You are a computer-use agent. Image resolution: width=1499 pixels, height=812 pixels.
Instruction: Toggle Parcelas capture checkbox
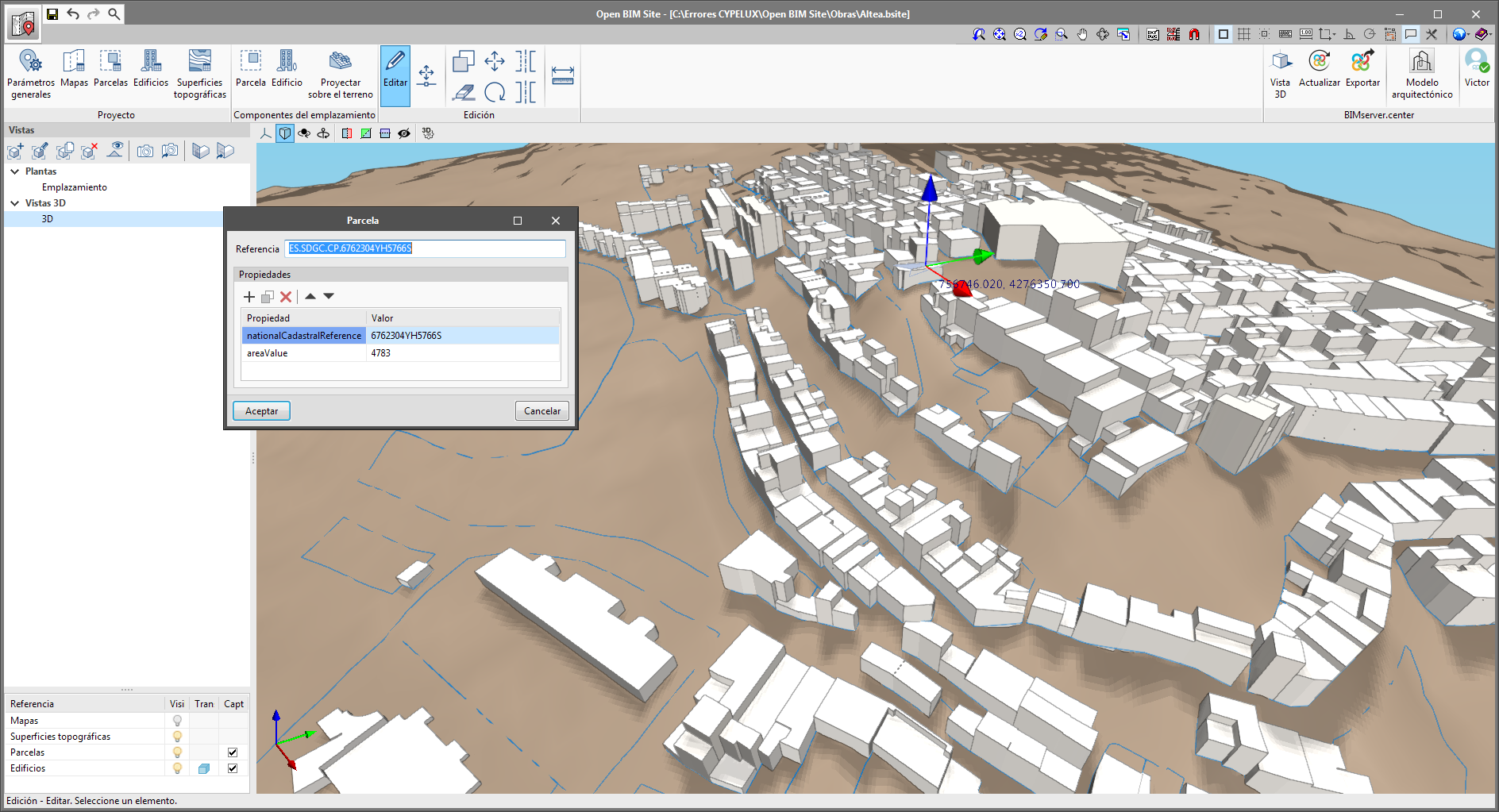point(233,752)
